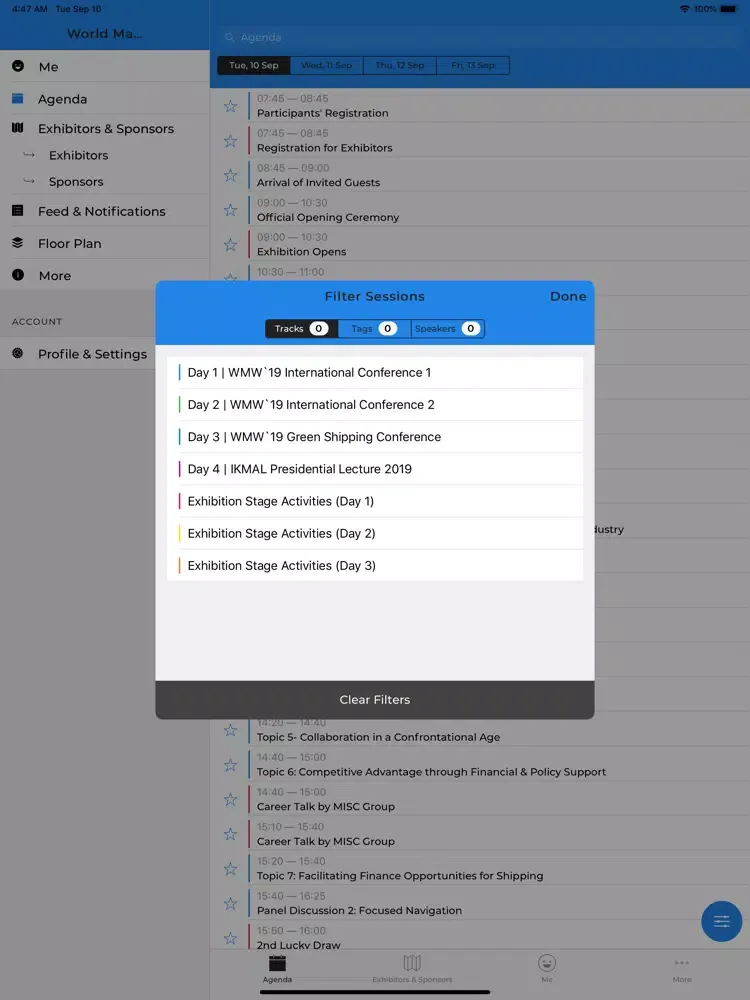Select Day 1 WMW'19 International Conference 1 track

tap(375, 372)
